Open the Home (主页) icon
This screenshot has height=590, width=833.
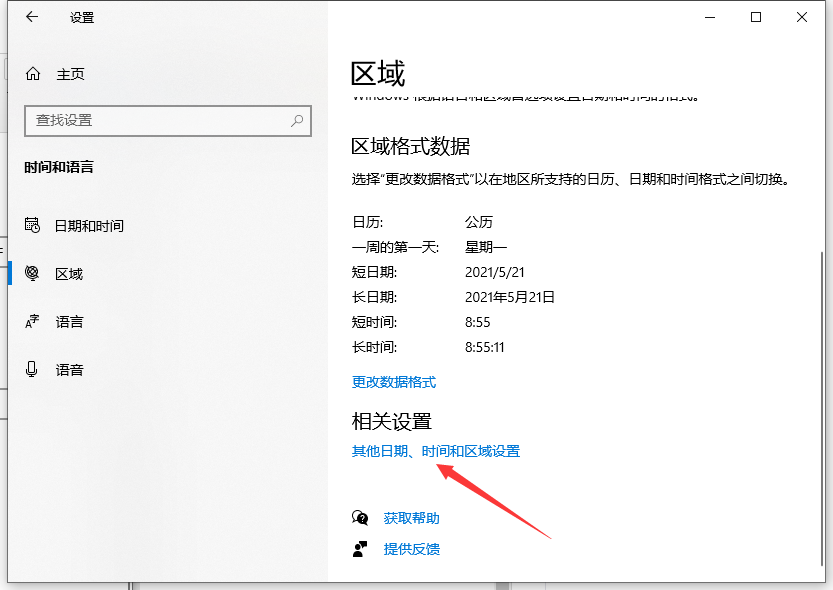click(33, 74)
